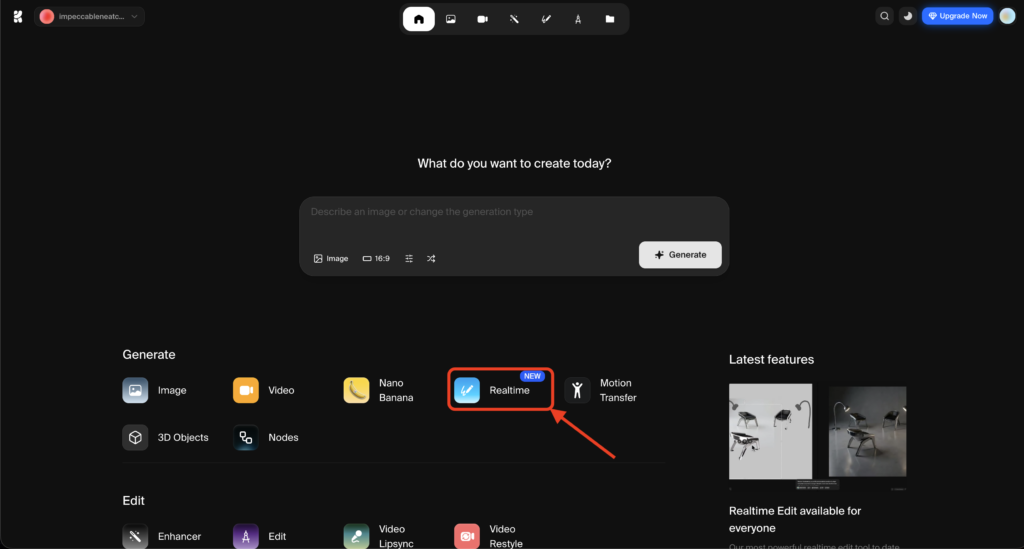Image resolution: width=1024 pixels, height=549 pixels.
Task: Click the search magnifier icon
Action: 884,16
